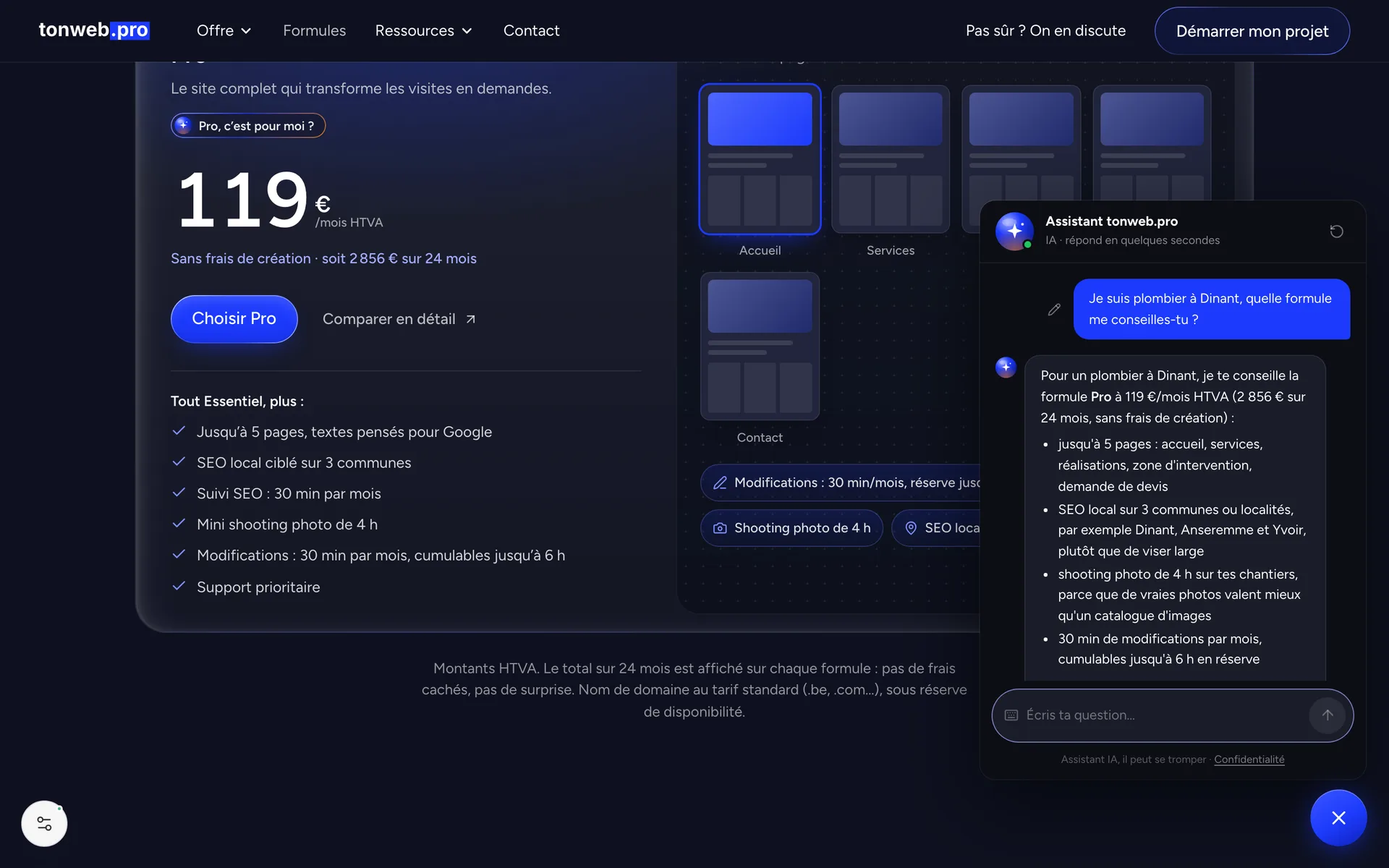Click the arrow icon next to Comparer en détail
Viewport: 1389px width, 868px height.
[470, 319]
